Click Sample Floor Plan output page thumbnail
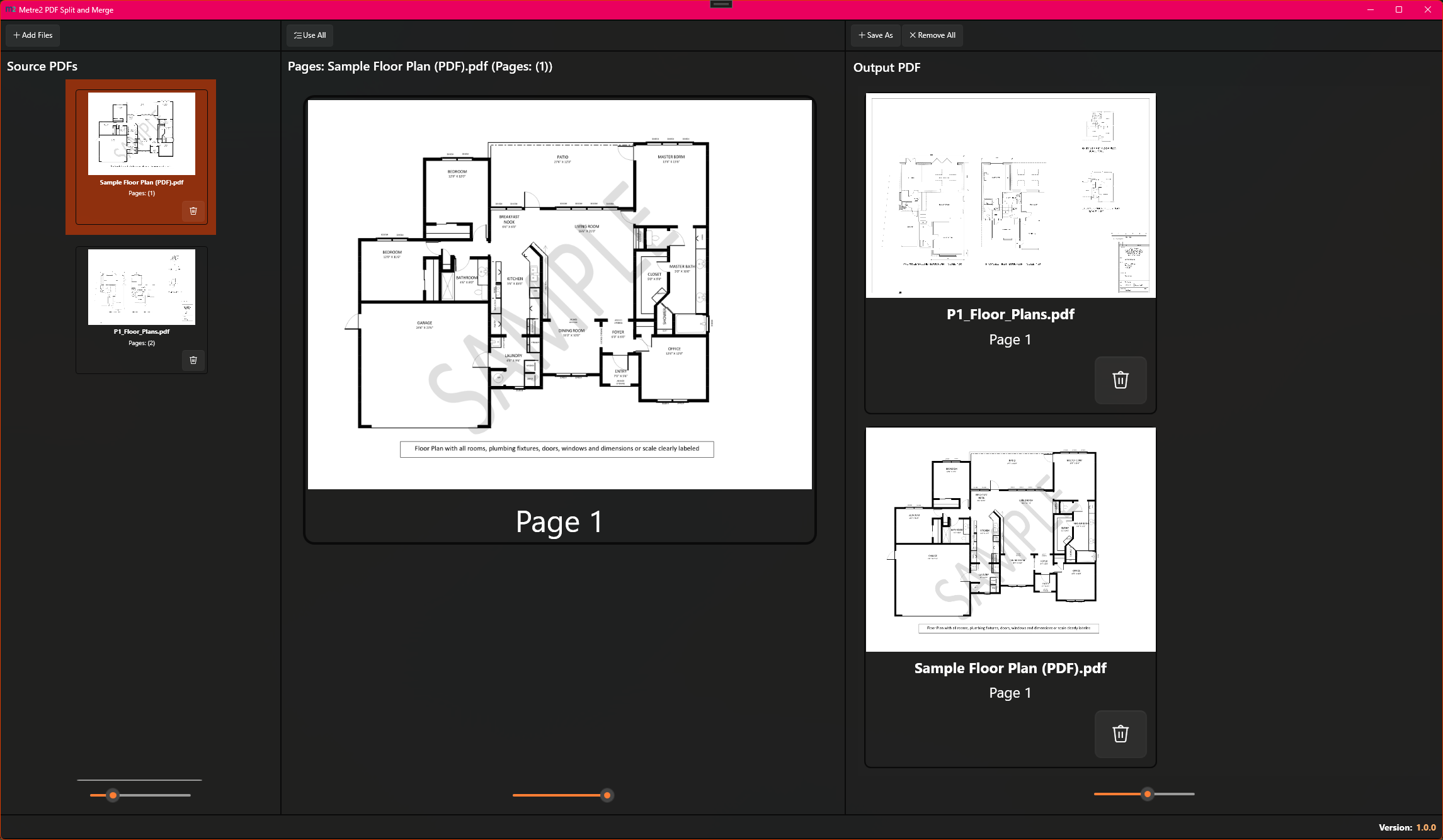 click(x=1010, y=539)
